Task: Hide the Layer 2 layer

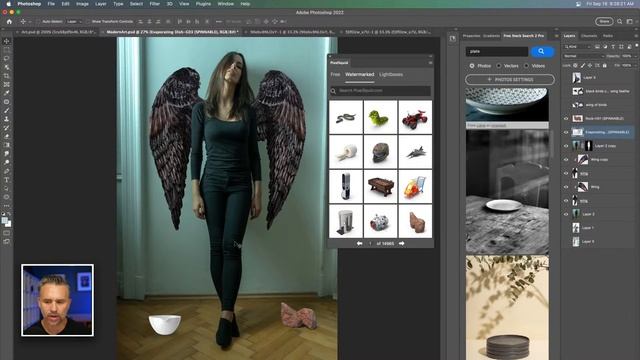Action: (566, 214)
